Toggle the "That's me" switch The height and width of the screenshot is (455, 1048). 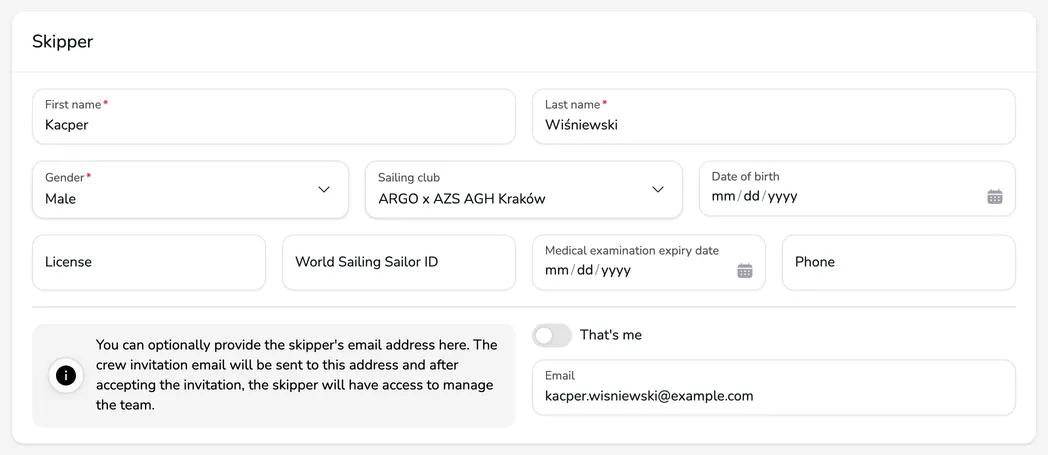tap(552, 335)
